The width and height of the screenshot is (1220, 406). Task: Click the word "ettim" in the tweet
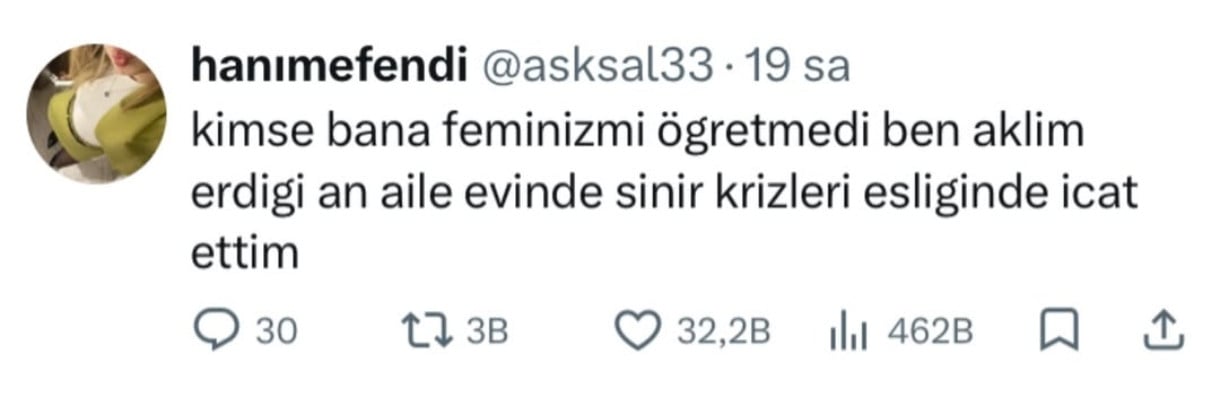(244, 254)
